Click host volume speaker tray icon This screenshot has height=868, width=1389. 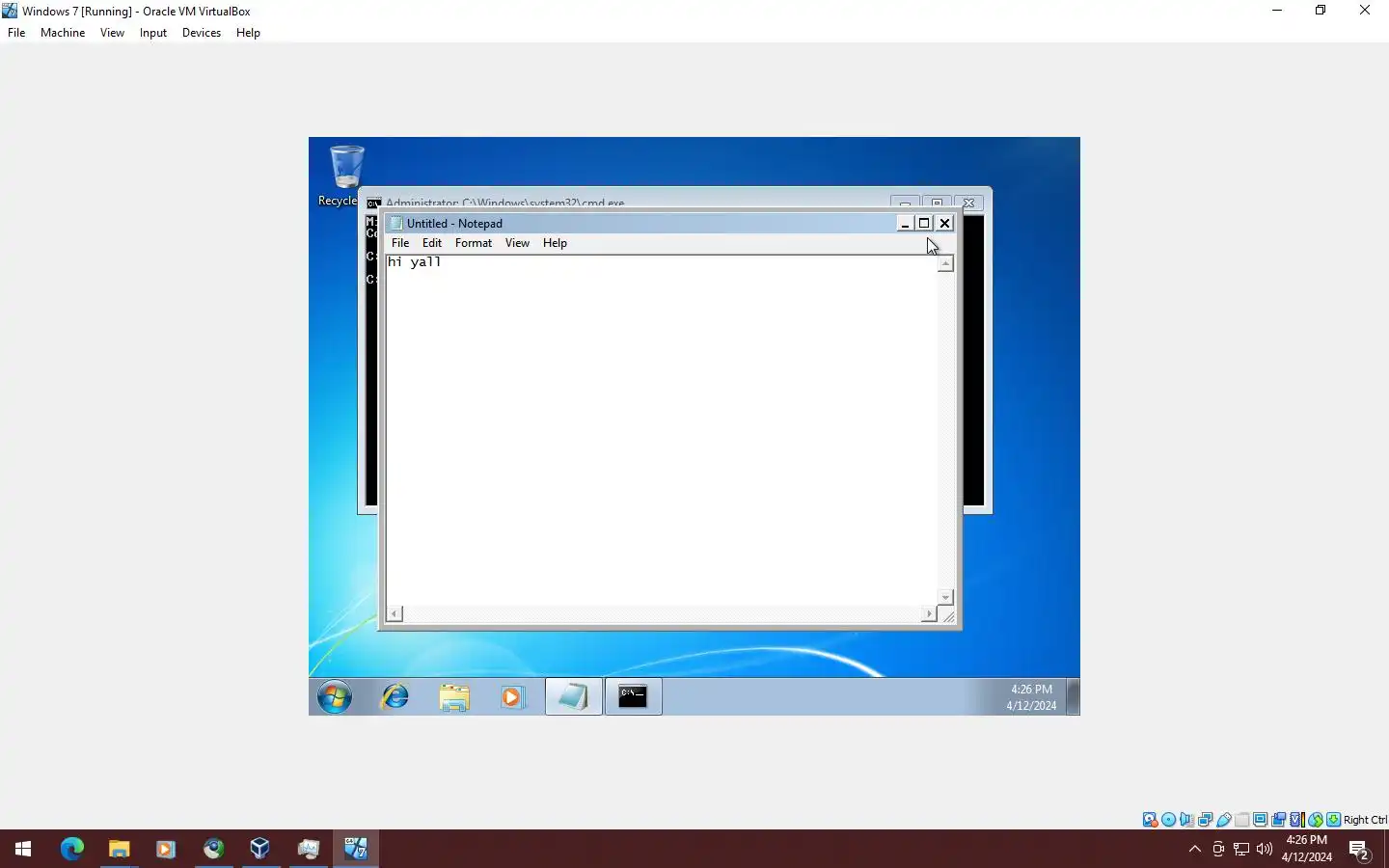(x=1265, y=849)
